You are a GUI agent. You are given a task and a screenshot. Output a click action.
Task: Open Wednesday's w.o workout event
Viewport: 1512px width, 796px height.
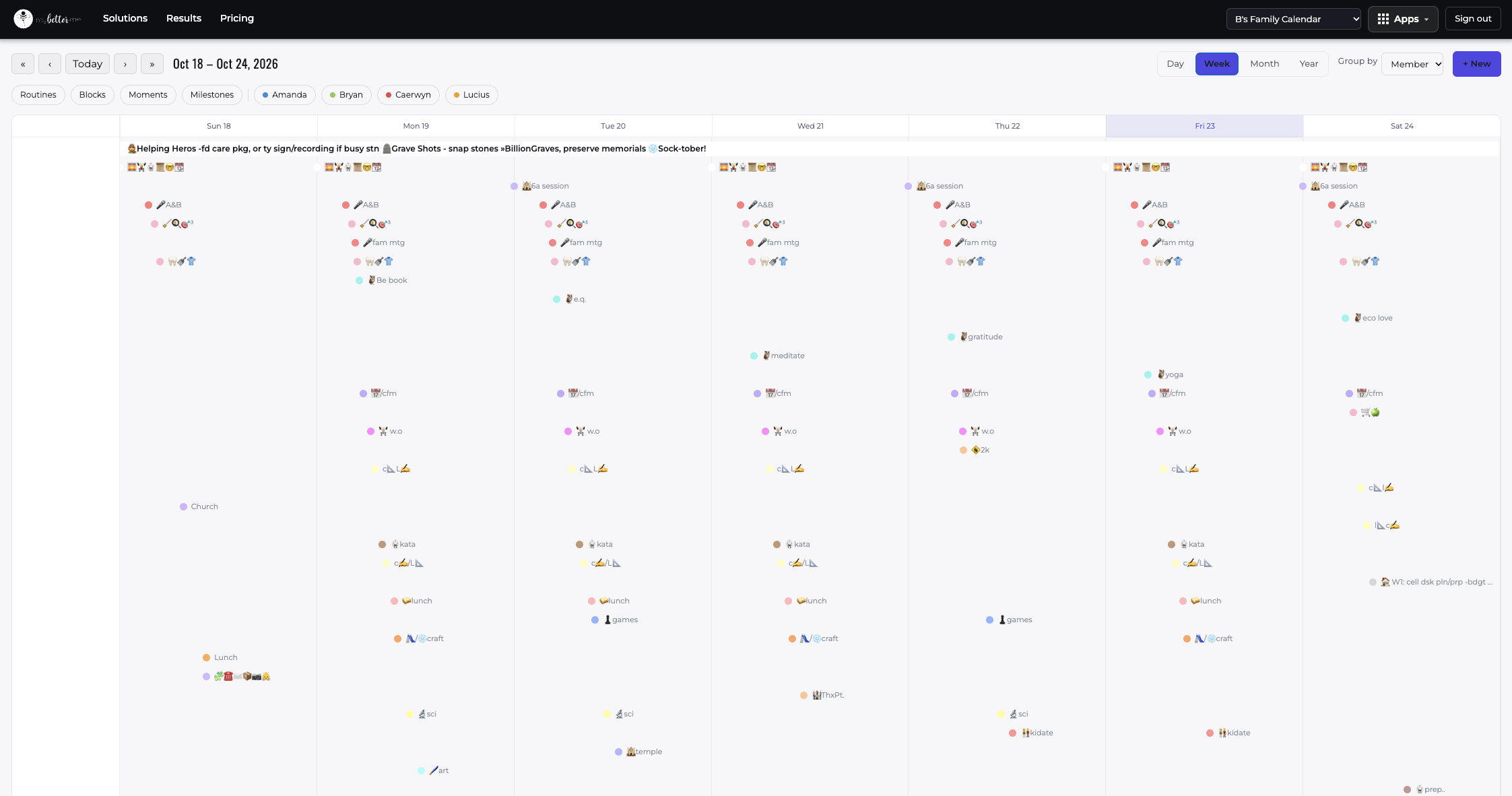[779, 431]
